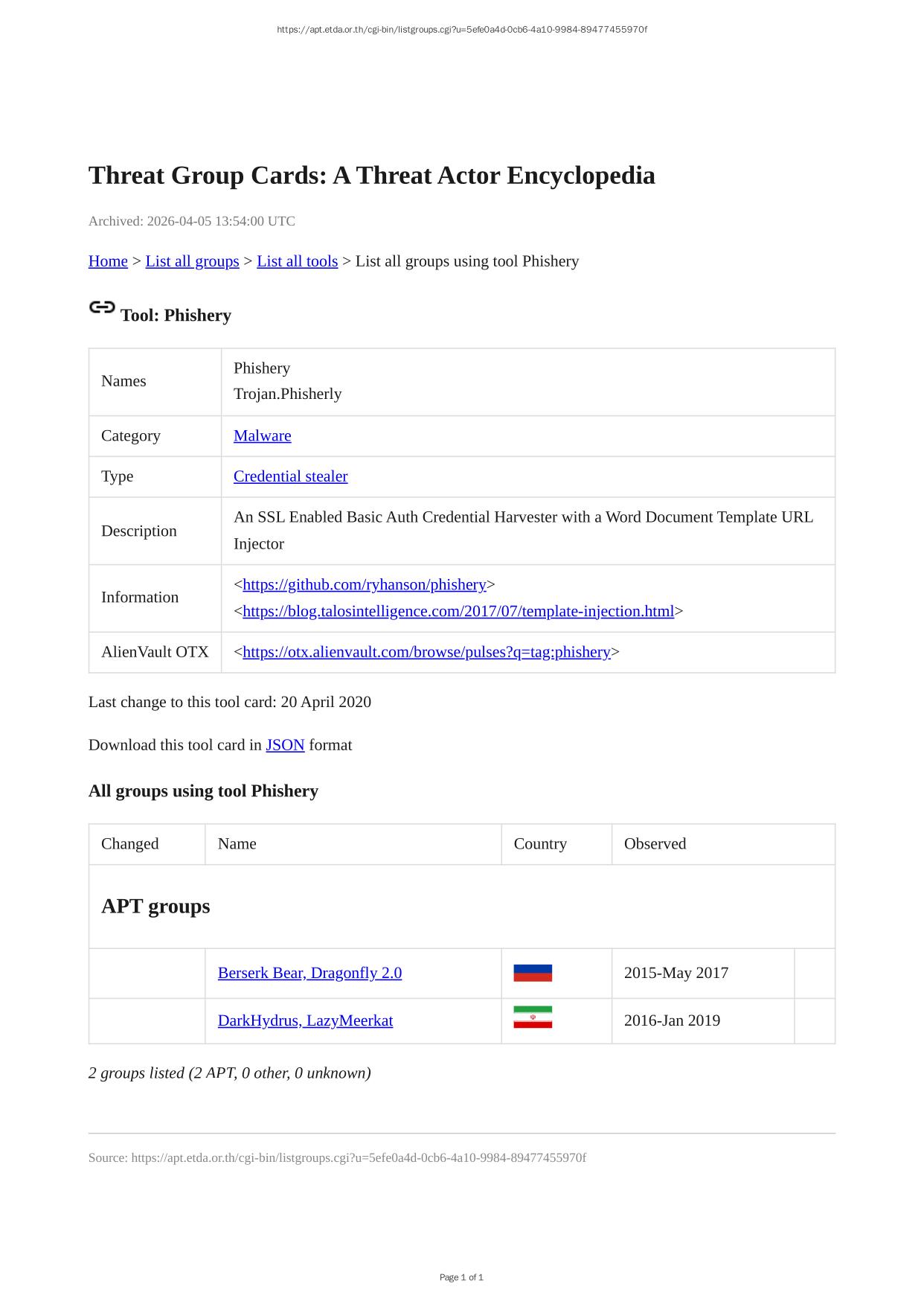The height and width of the screenshot is (1307, 924).
Task: Follow the Credential stealer type link
Action: [290, 476]
